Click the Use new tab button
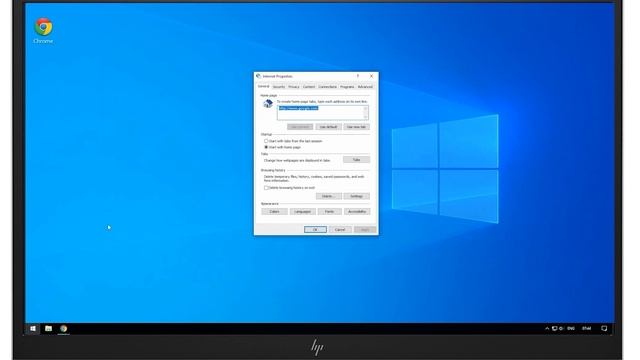Viewport: 640px width, 360px height. [356, 127]
